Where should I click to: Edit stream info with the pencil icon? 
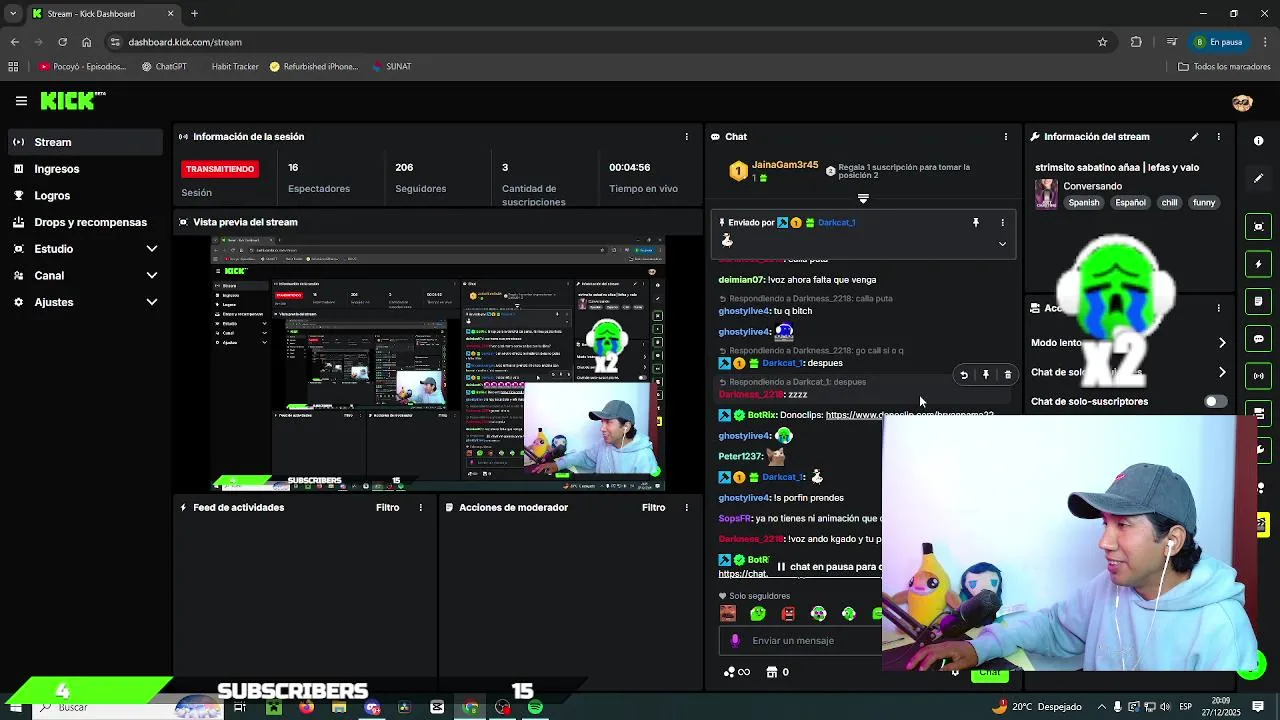click(1194, 137)
